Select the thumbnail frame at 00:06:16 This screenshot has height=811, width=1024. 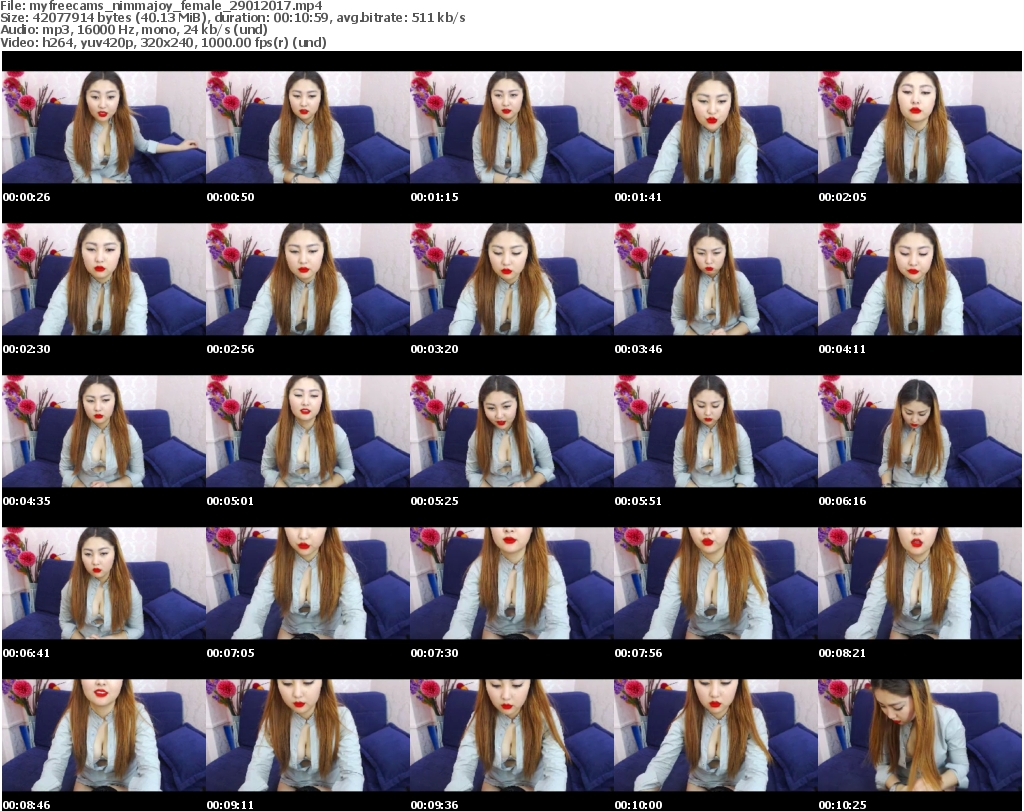920,432
